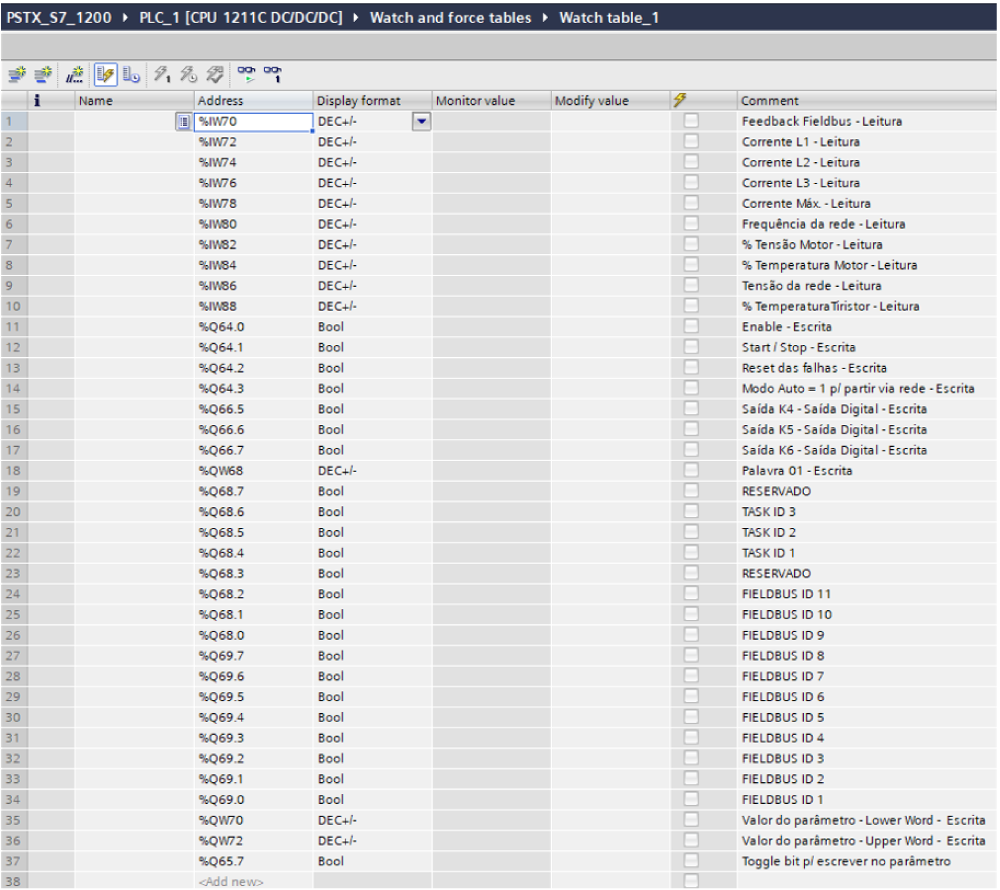Click Monitor once and now glasses icon
The width and height of the screenshot is (1000, 890).
pyautogui.click(x=272, y=75)
